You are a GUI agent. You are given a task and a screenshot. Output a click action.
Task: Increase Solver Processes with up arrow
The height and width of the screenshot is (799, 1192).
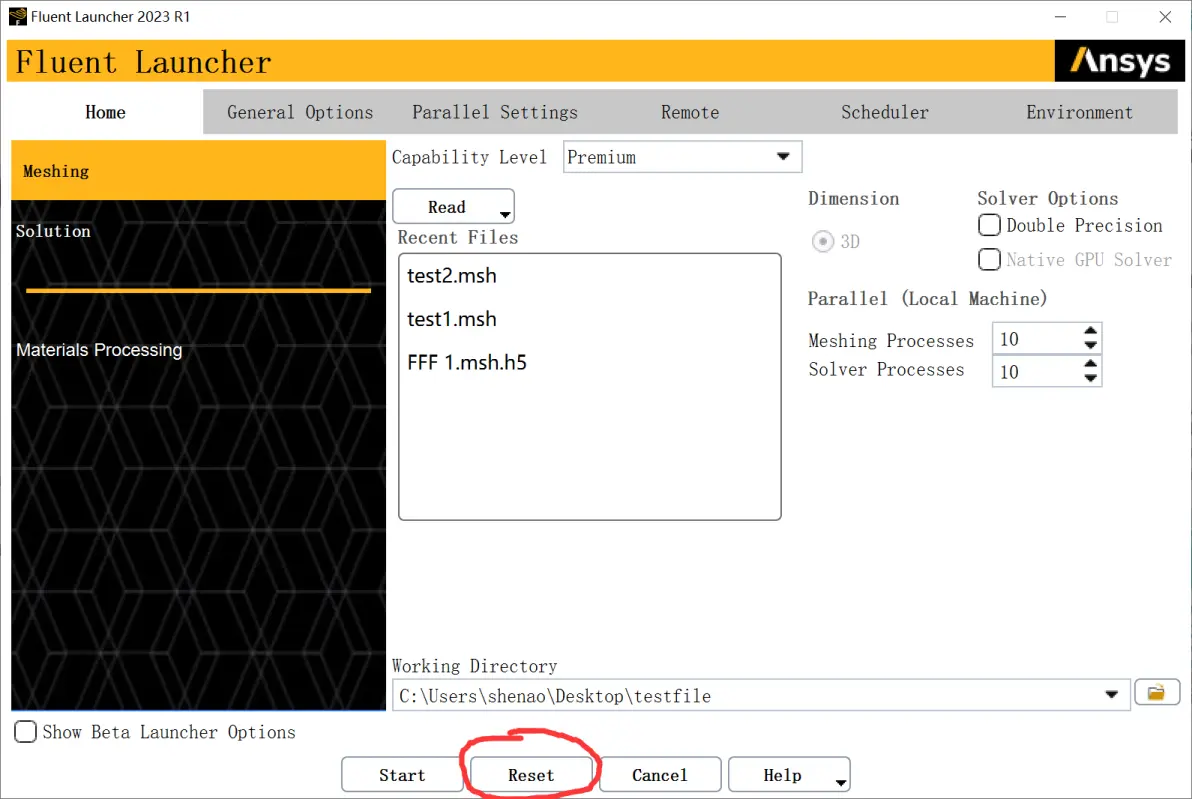[1091, 363]
